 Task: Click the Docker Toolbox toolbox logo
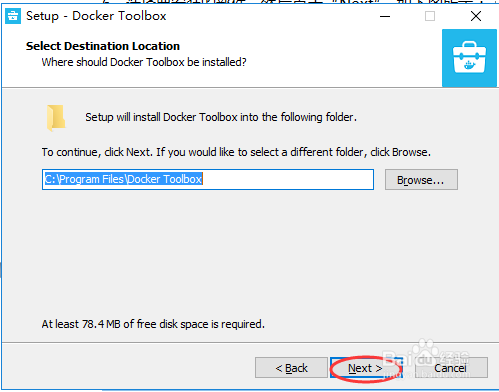[x=469, y=58]
